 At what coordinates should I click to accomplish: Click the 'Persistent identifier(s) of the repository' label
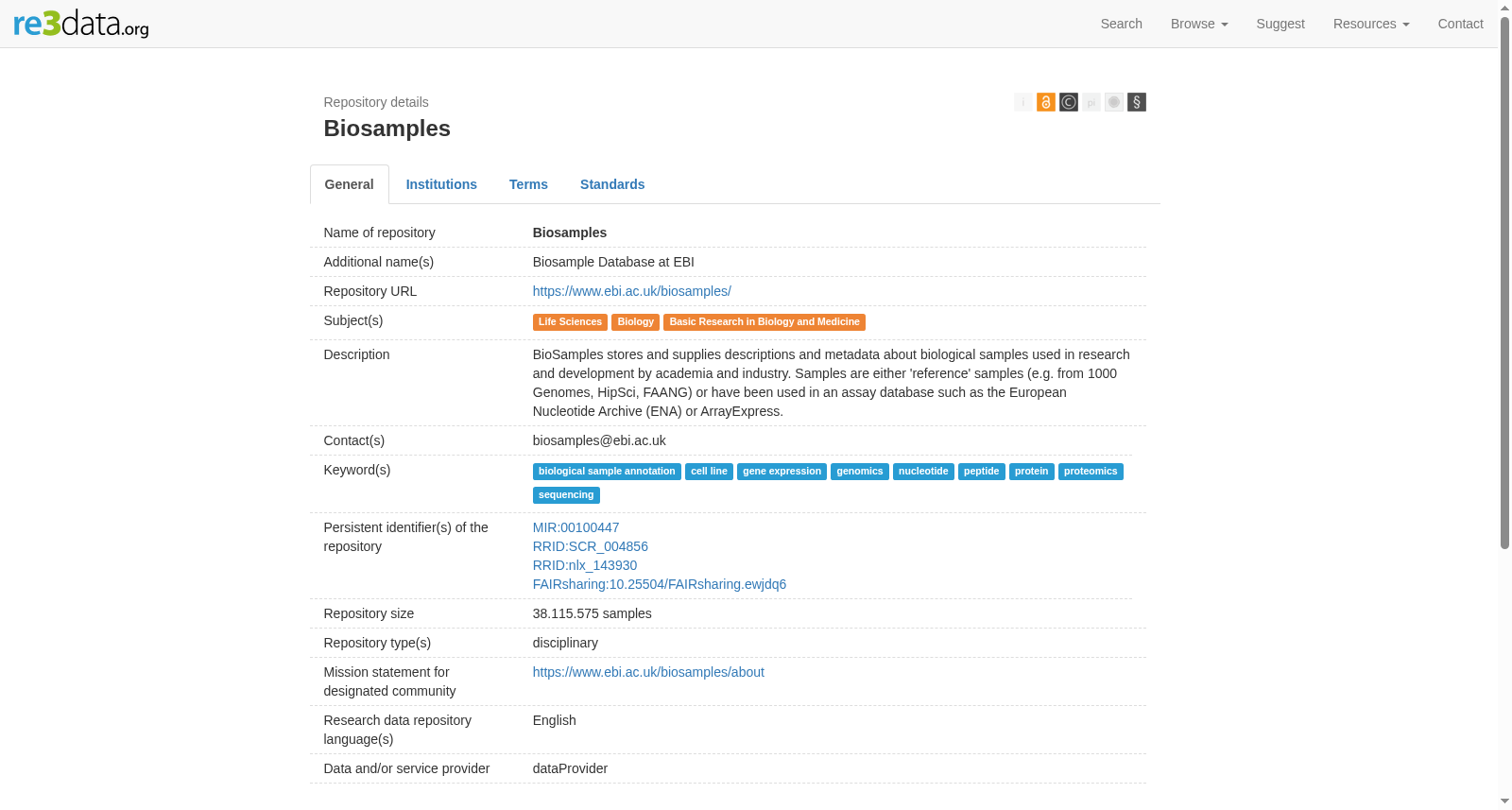(x=406, y=537)
